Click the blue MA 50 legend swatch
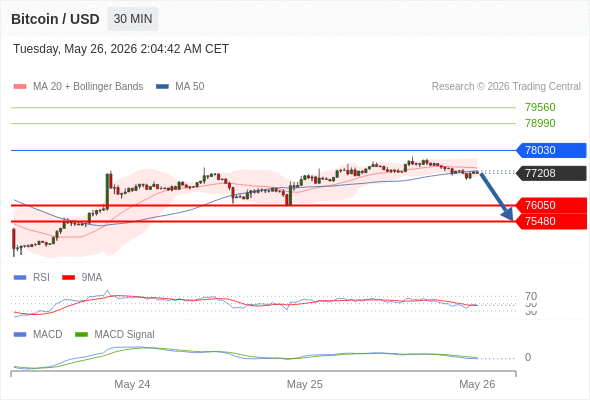The image size is (590, 400). point(162,87)
